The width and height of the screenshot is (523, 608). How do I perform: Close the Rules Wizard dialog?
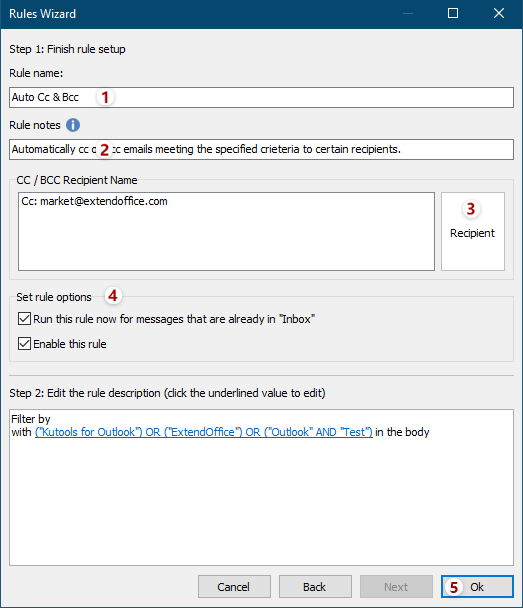click(x=499, y=14)
